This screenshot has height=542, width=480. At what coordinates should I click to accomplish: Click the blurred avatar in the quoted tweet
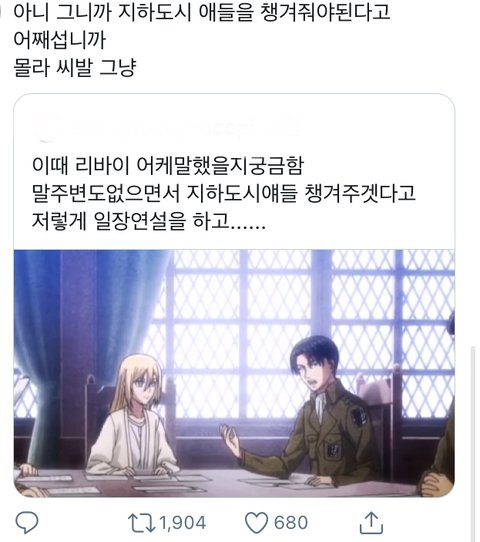coord(48,128)
